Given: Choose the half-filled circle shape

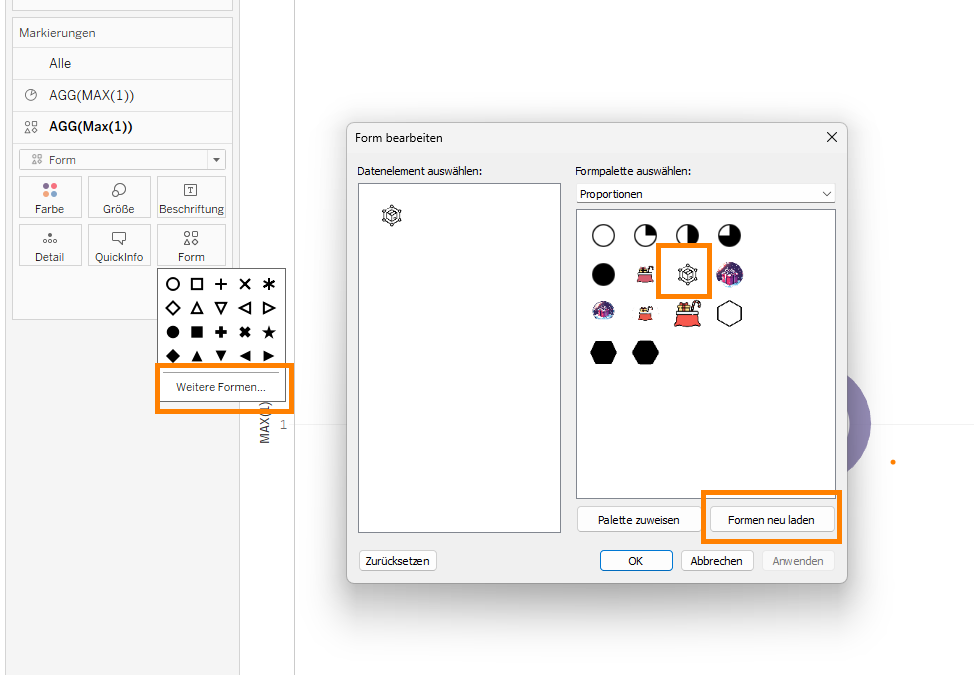Looking at the screenshot, I should coord(687,235).
